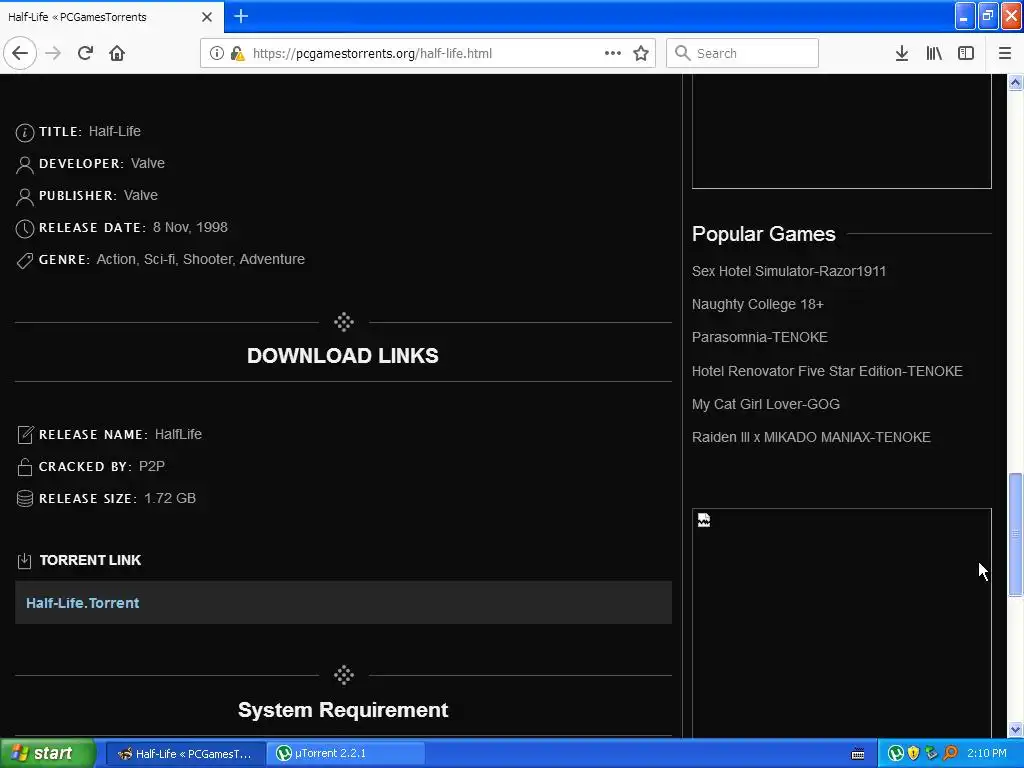The image size is (1024, 768).
Task: Click the scrollbar up arrow
Action: tap(1015, 82)
